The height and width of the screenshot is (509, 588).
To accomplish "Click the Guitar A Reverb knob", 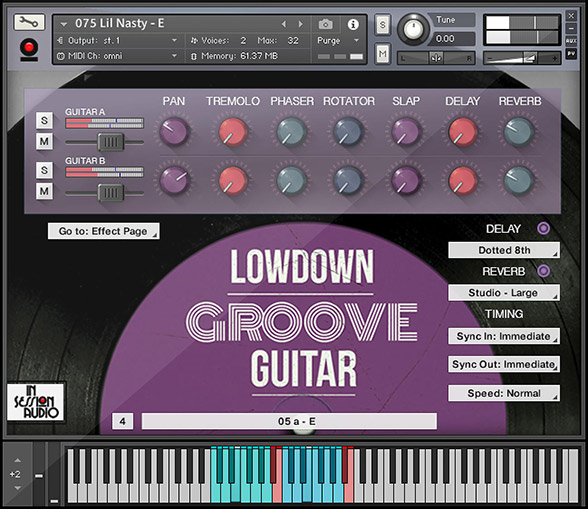I will coord(519,131).
